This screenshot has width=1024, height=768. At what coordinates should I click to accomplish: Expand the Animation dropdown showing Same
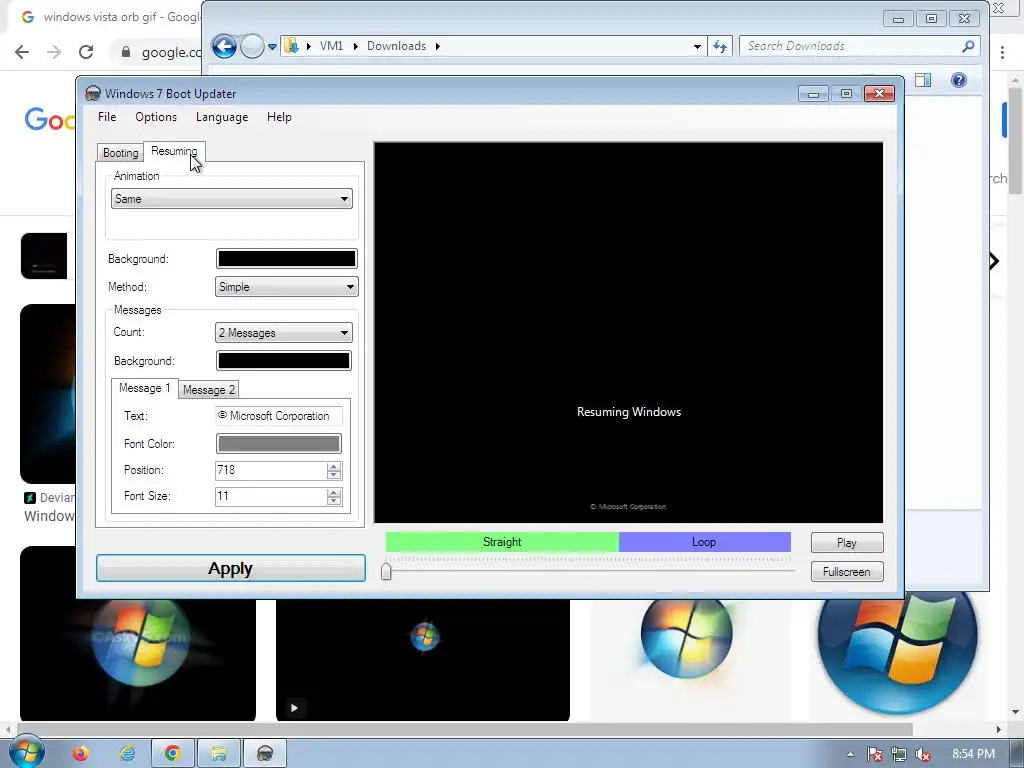[232, 199]
